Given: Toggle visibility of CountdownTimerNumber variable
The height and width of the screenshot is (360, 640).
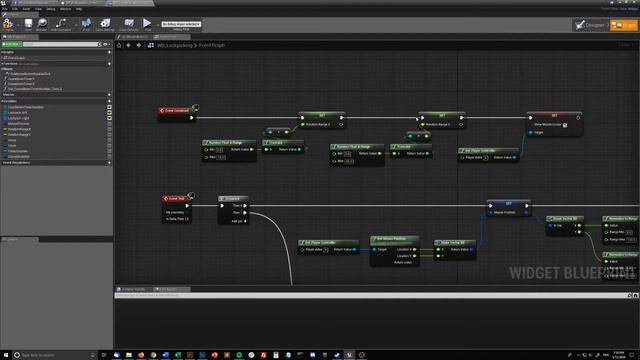Looking at the screenshot, I should [109, 107].
